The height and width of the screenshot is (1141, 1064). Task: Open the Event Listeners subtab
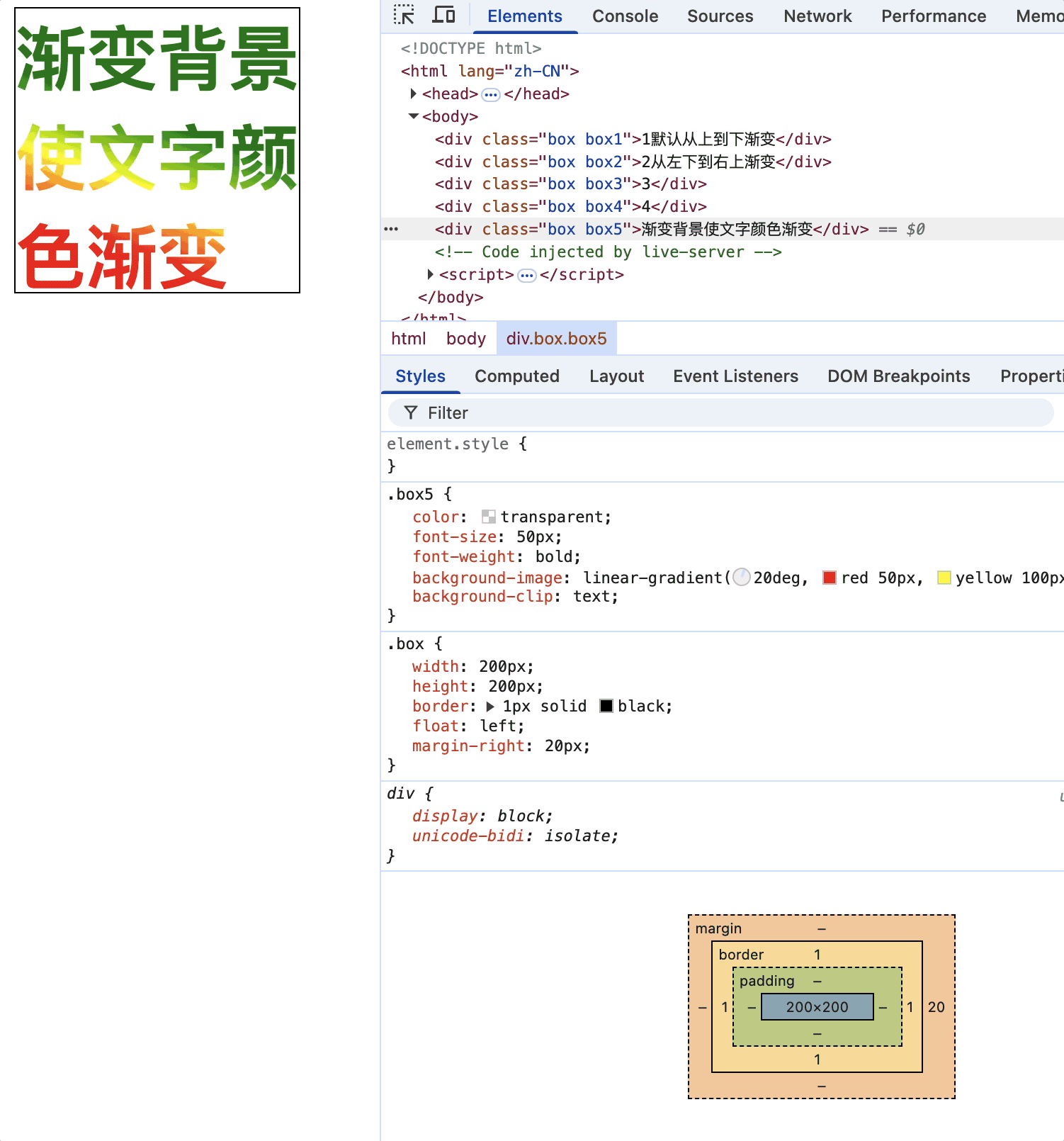pos(736,376)
